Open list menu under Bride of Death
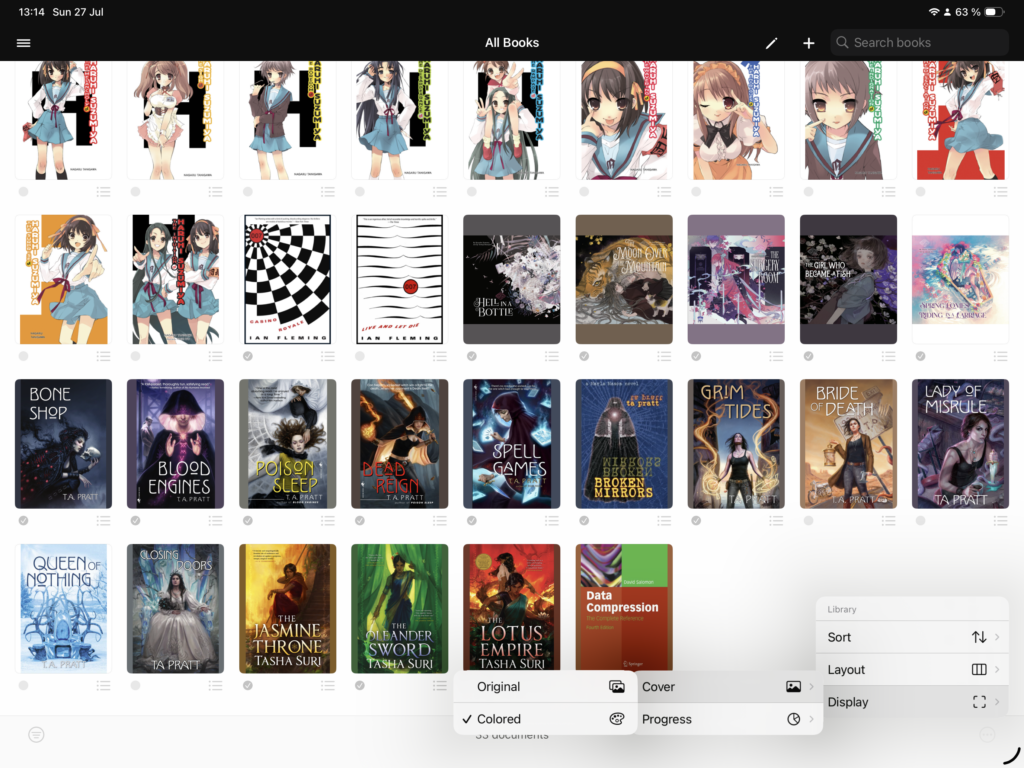The width and height of the screenshot is (1024, 768). click(x=888, y=520)
